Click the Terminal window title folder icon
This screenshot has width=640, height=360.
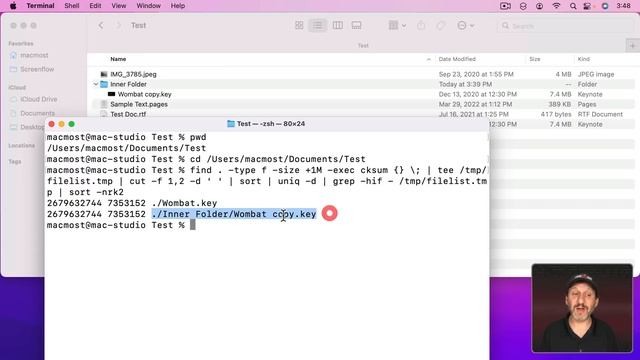[231, 124]
